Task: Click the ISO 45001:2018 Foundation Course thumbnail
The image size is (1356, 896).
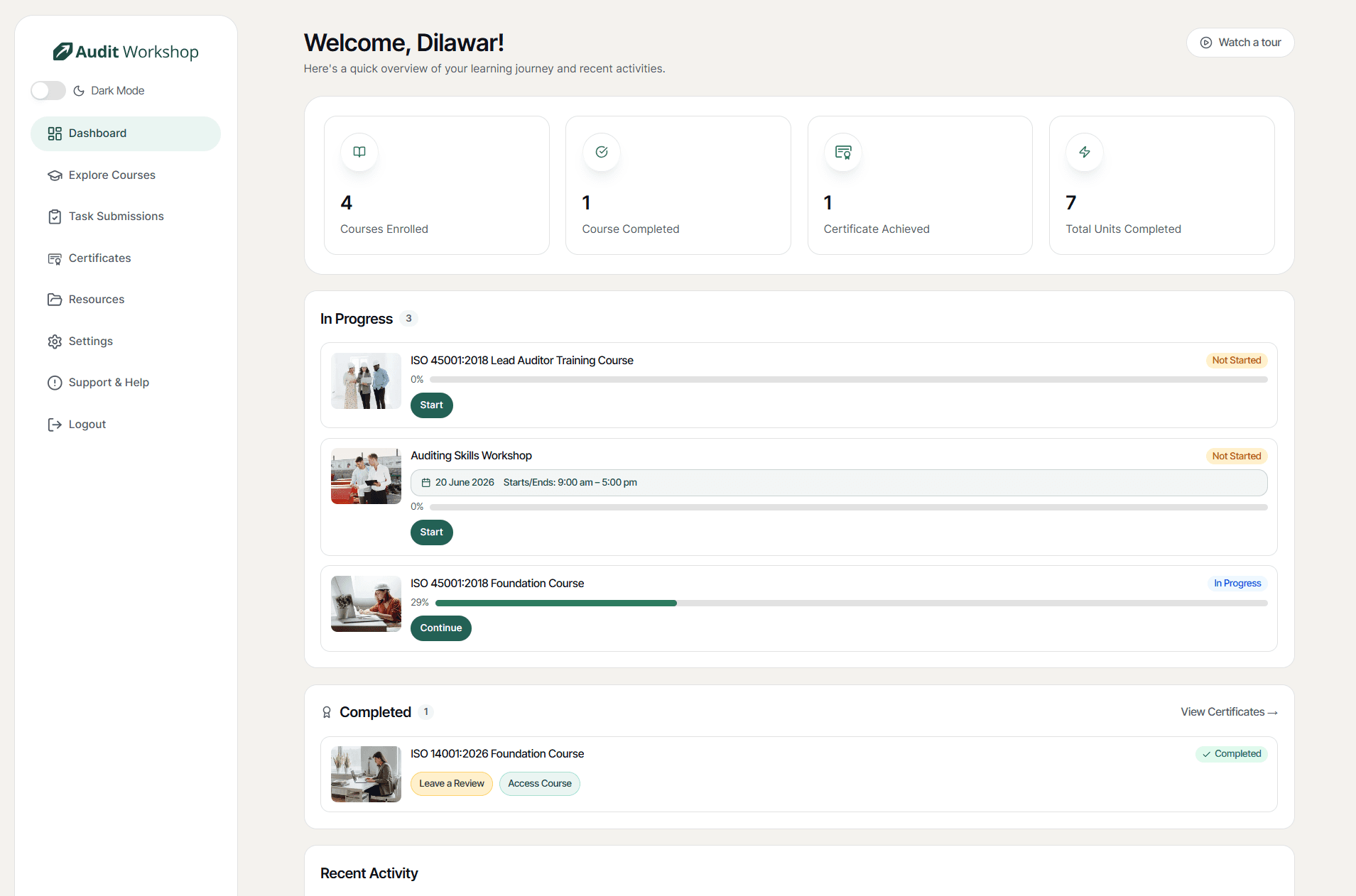Action: point(366,604)
